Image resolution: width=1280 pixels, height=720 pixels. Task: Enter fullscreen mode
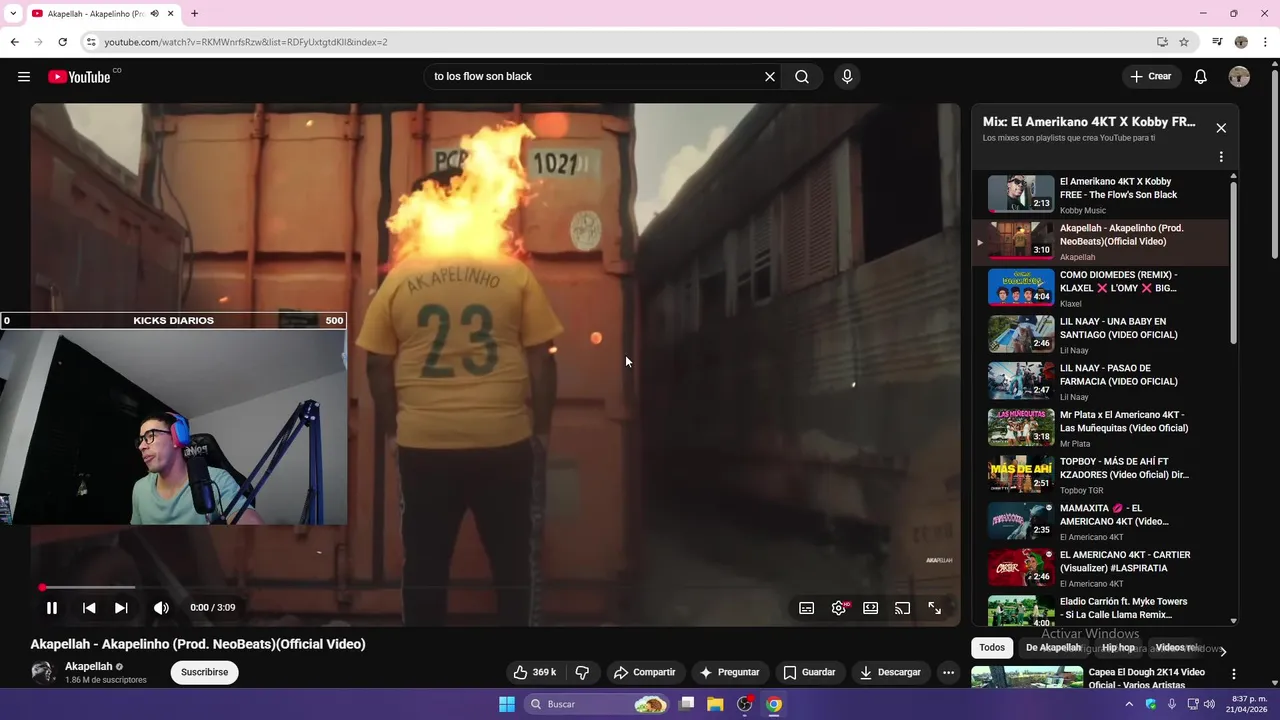[x=935, y=608]
